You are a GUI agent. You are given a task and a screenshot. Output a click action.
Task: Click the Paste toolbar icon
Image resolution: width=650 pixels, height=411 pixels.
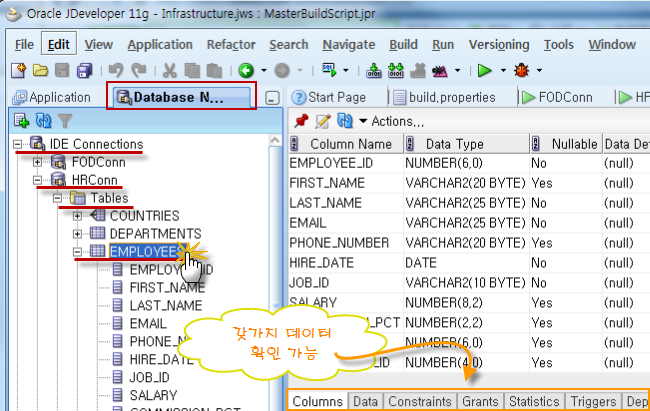pos(214,71)
